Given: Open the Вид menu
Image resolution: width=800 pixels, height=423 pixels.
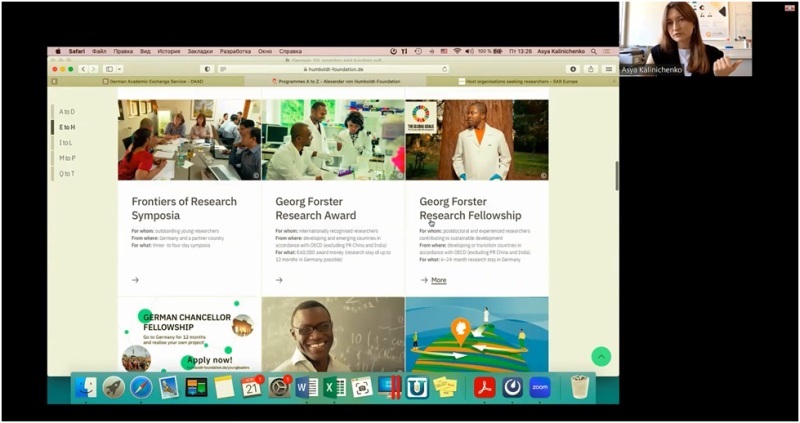Looking at the screenshot, I should tap(145, 51).
